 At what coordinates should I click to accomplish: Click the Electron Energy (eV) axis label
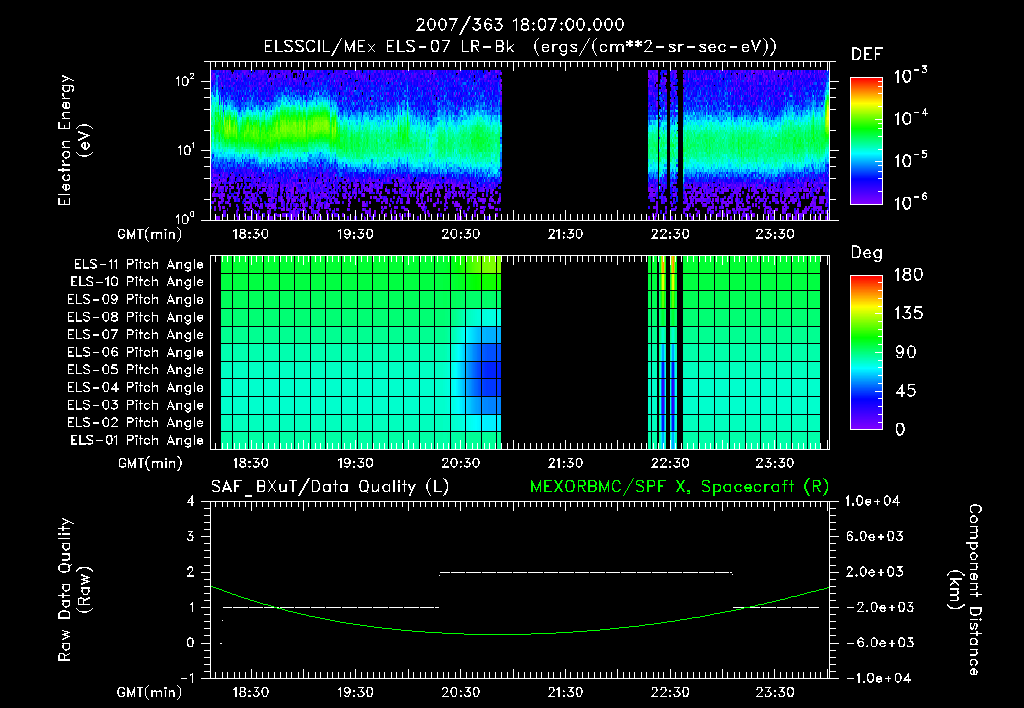click(74, 140)
